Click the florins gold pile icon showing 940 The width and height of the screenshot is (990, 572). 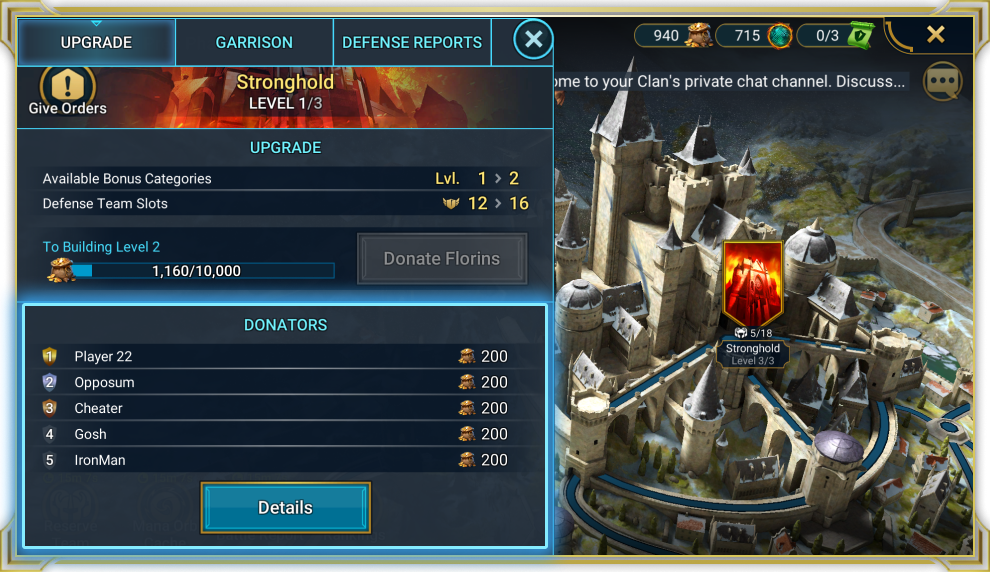698,35
